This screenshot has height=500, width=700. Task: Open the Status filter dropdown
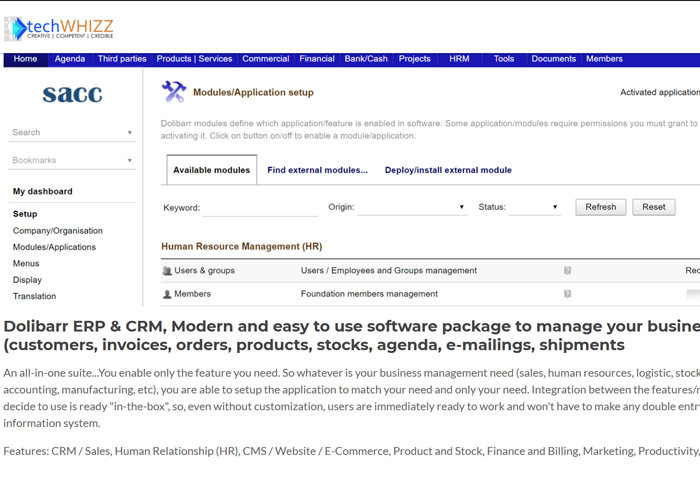coord(534,207)
